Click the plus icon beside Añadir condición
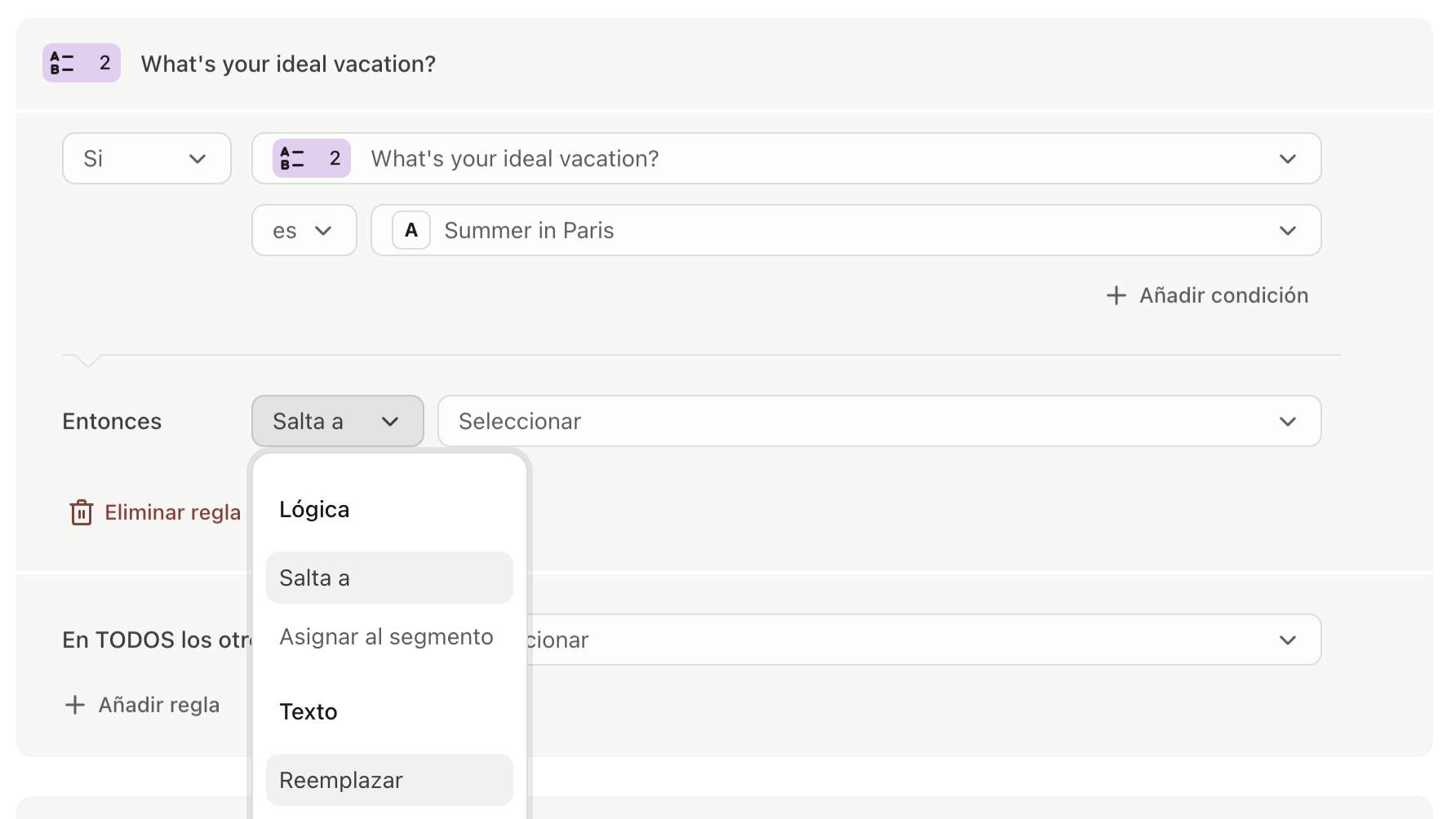Viewport: 1456px width, 819px height. 1116,295
